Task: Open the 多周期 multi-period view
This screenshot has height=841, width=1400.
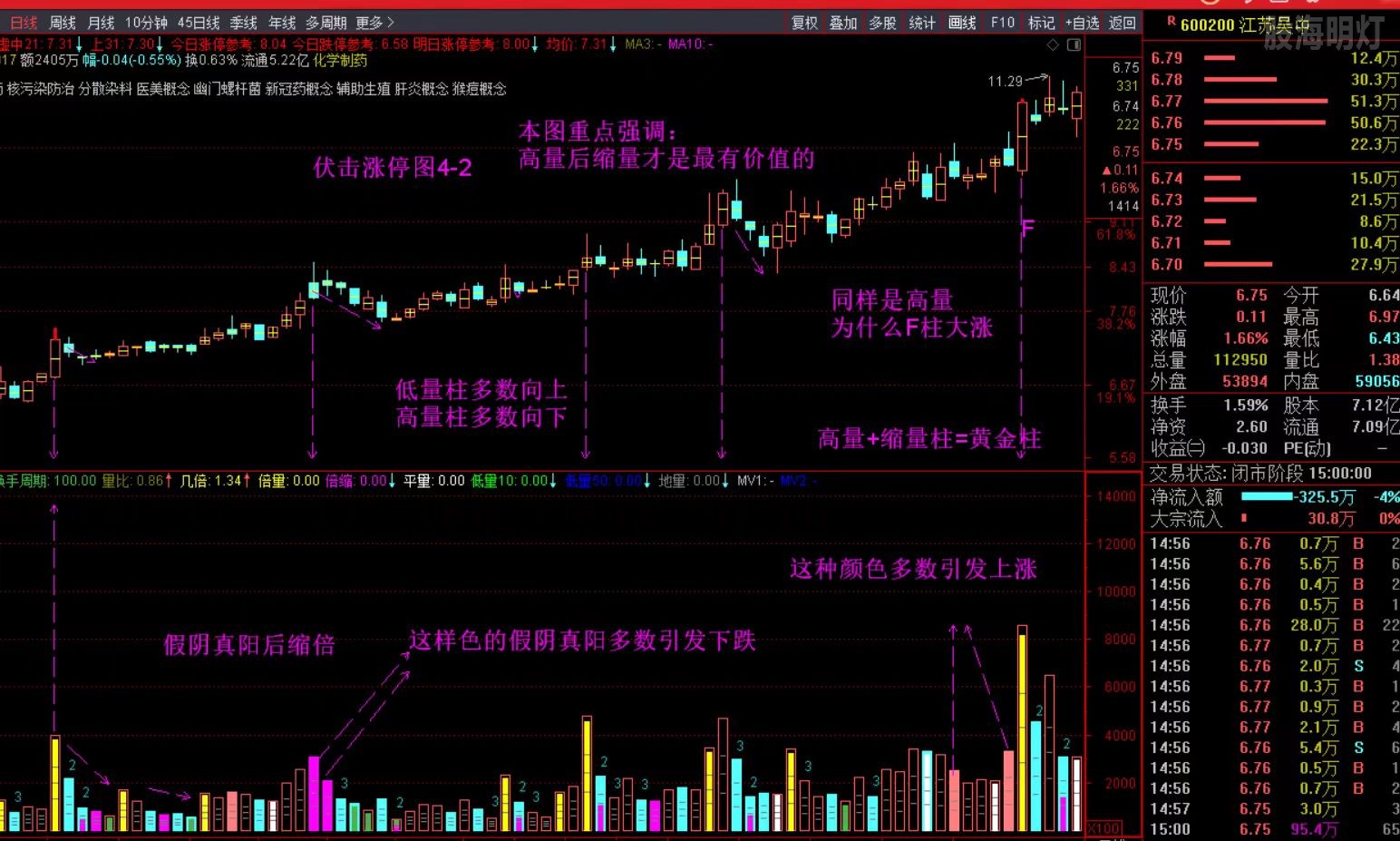Action: tap(326, 23)
